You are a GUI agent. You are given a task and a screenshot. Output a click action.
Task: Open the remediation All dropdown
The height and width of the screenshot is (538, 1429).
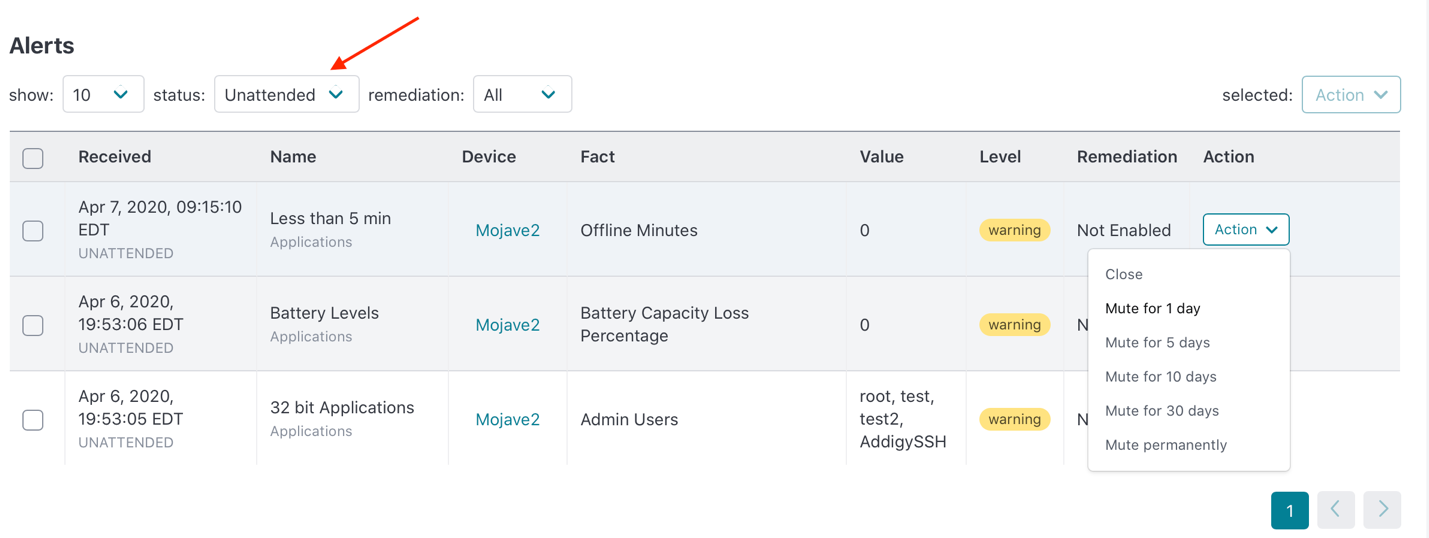521,95
